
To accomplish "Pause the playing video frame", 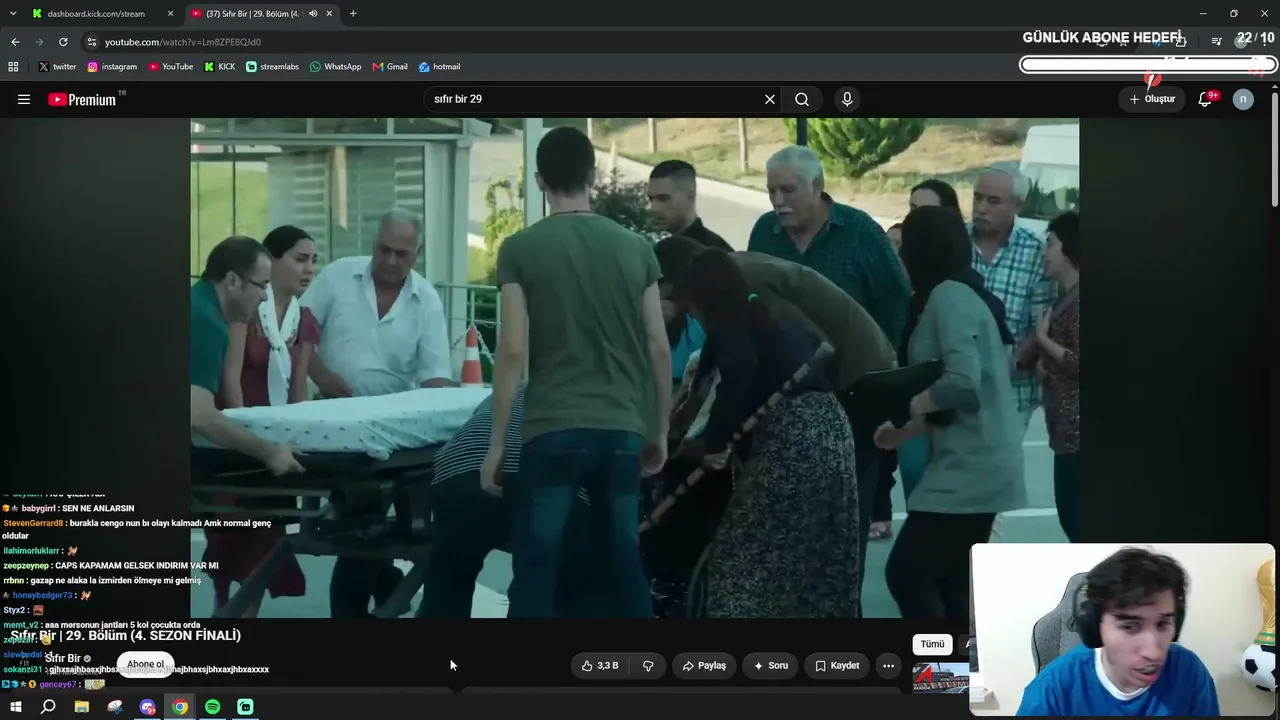I will pyautogui.click(x=634, y=368).
